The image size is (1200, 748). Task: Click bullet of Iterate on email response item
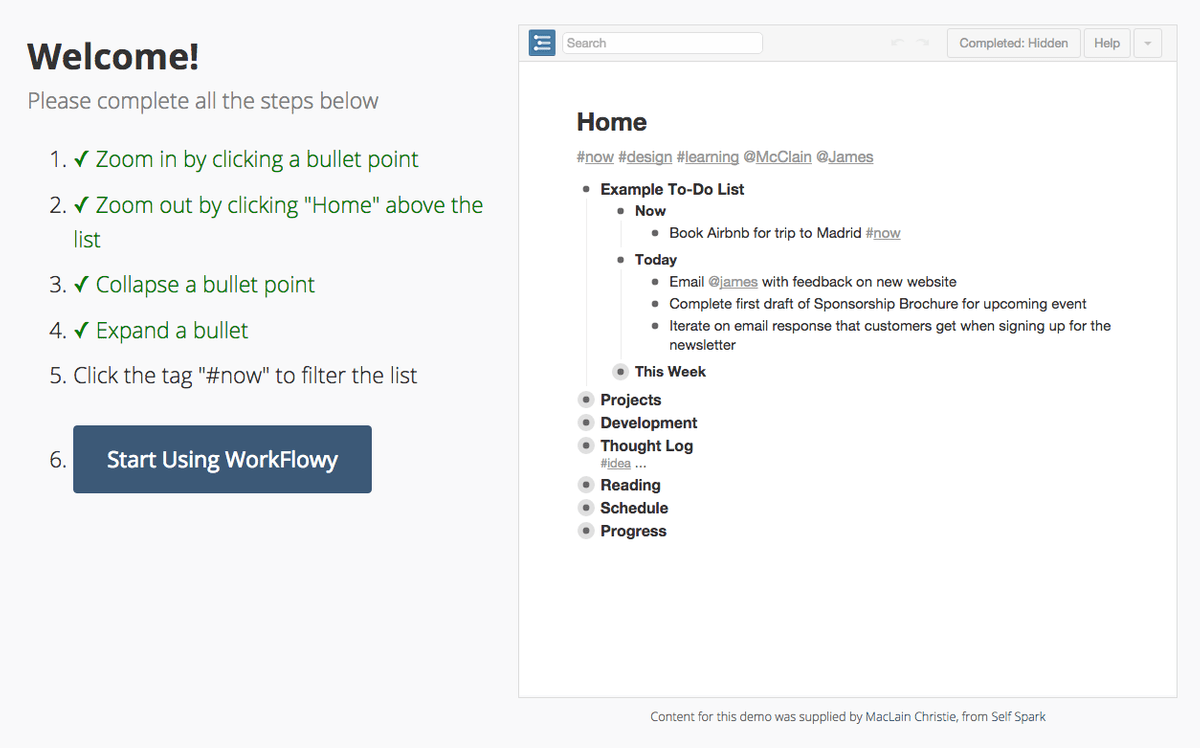tap(655, 326)
